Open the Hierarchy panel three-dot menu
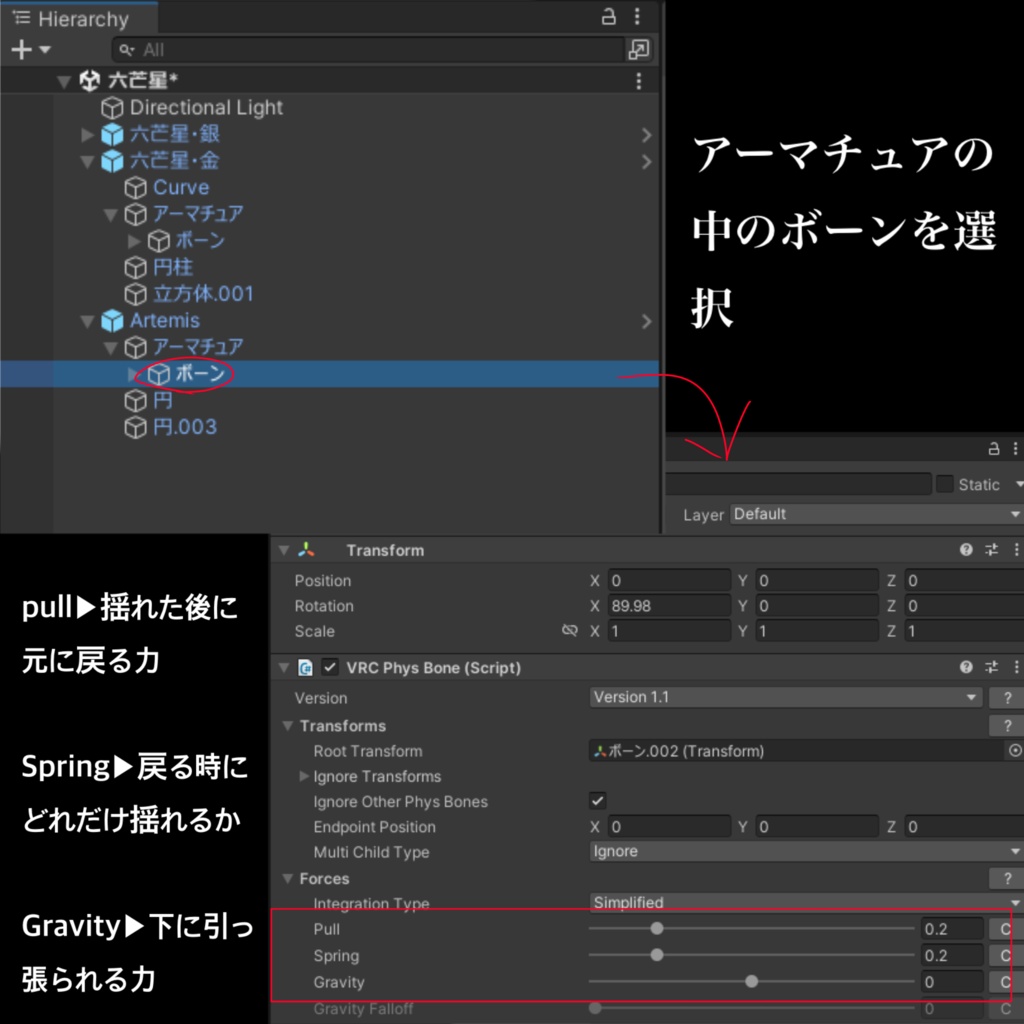The width and height of the screenshot is (1024, 1024). point(637,16)
